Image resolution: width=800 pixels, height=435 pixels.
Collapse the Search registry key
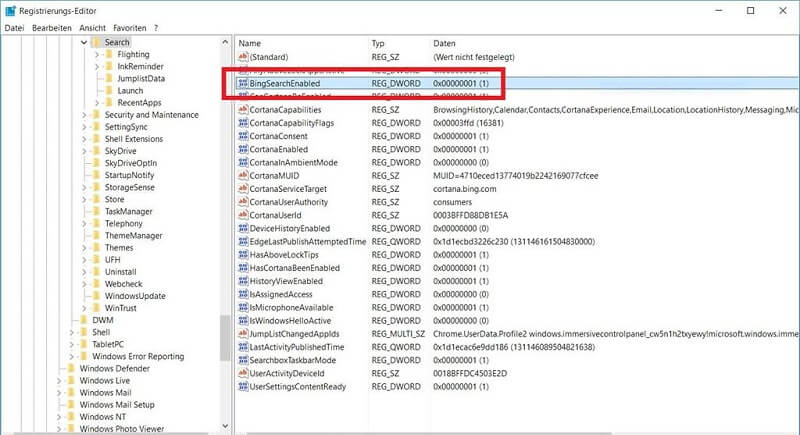pos(84,42)
